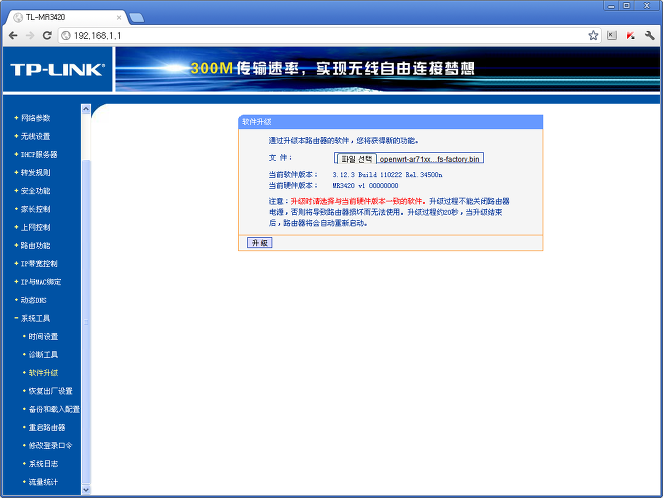
Task: Open the 修改登录口令 submenu link
Action: 50,445
